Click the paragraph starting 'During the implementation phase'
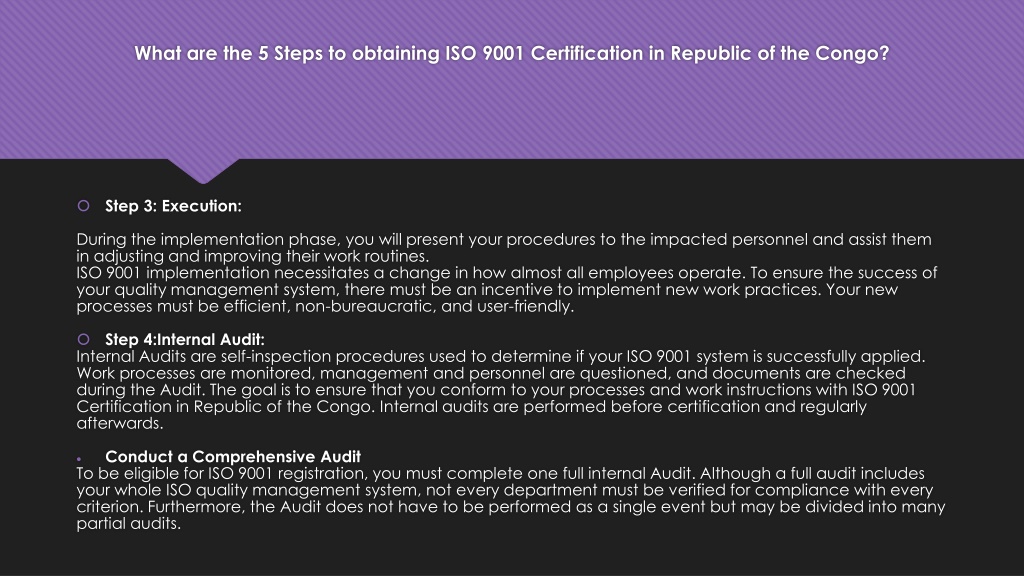 tap(504, 248)
